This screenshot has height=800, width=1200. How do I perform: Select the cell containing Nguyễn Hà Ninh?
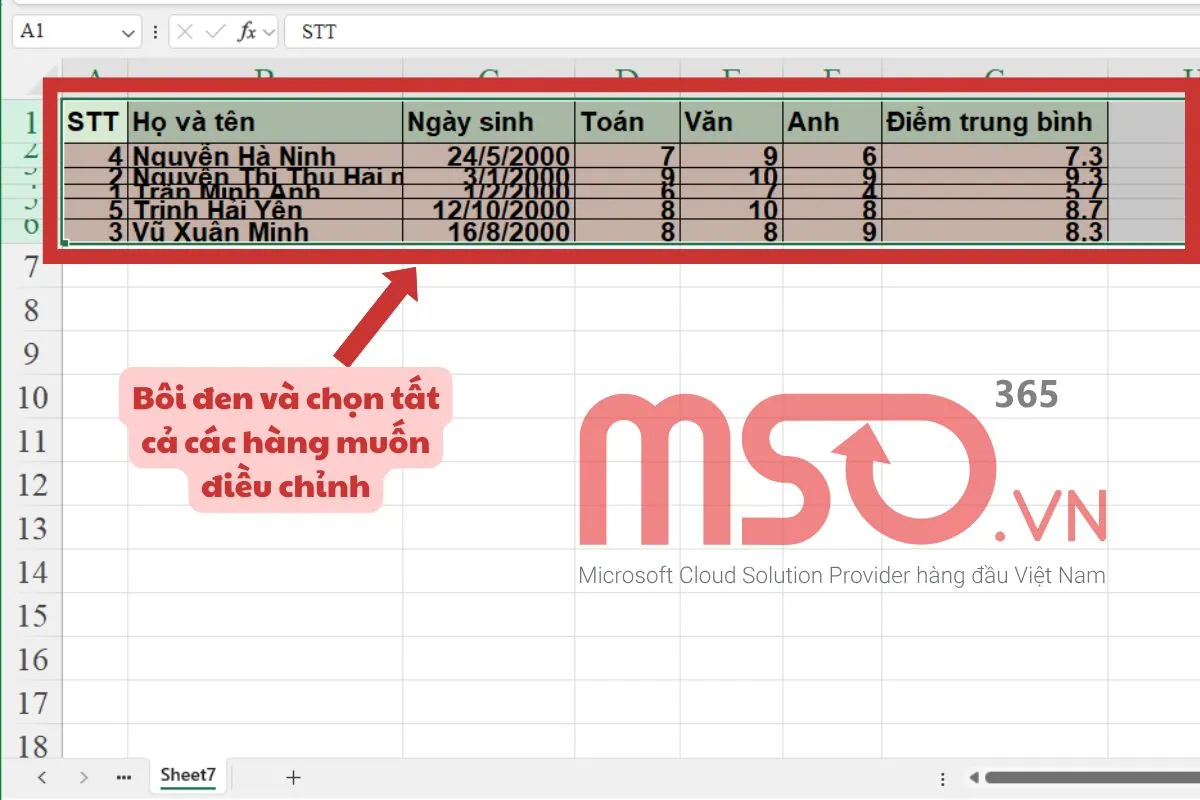265,156
